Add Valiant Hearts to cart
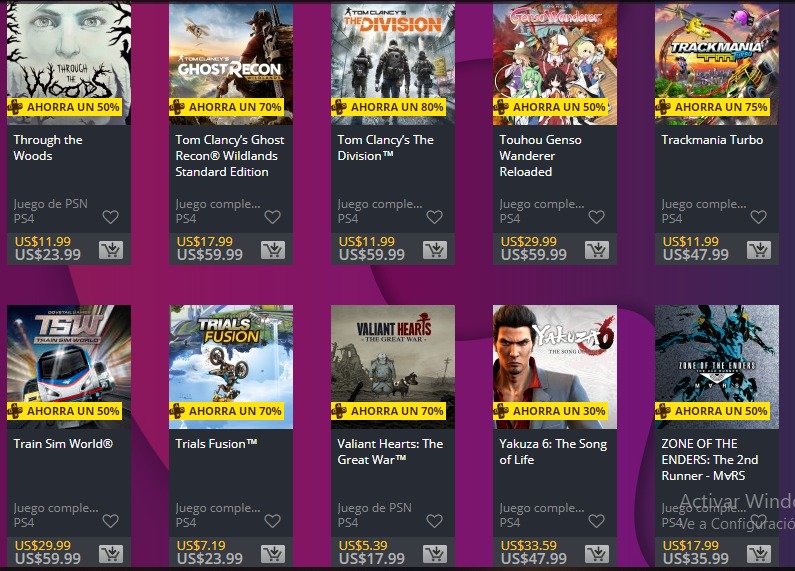Viewport: 795px width, 571px height. 435,554
